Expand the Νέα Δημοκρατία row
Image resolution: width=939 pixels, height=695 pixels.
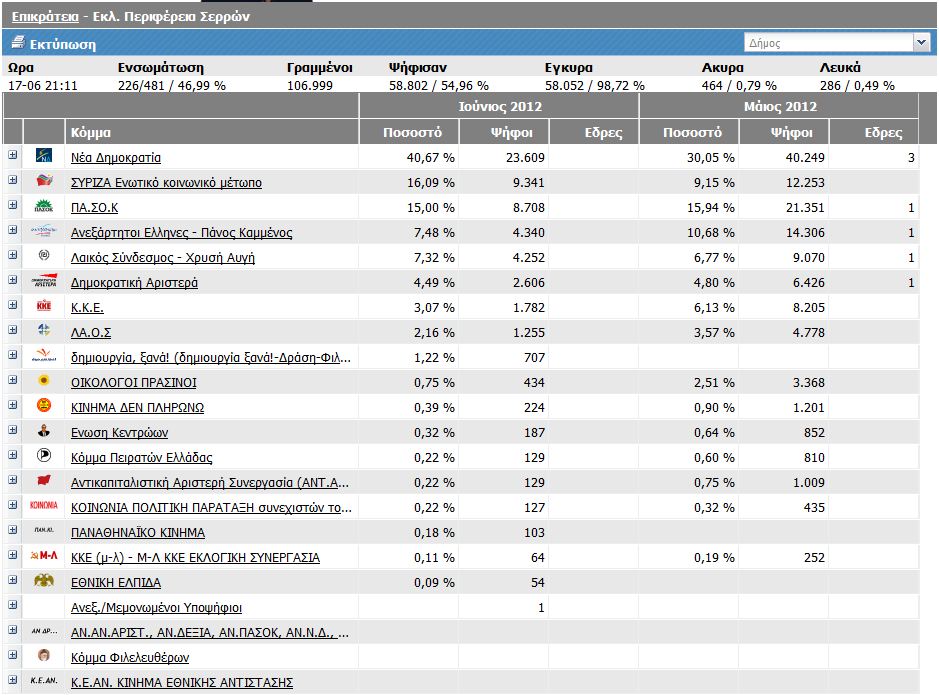coord(13,156)
